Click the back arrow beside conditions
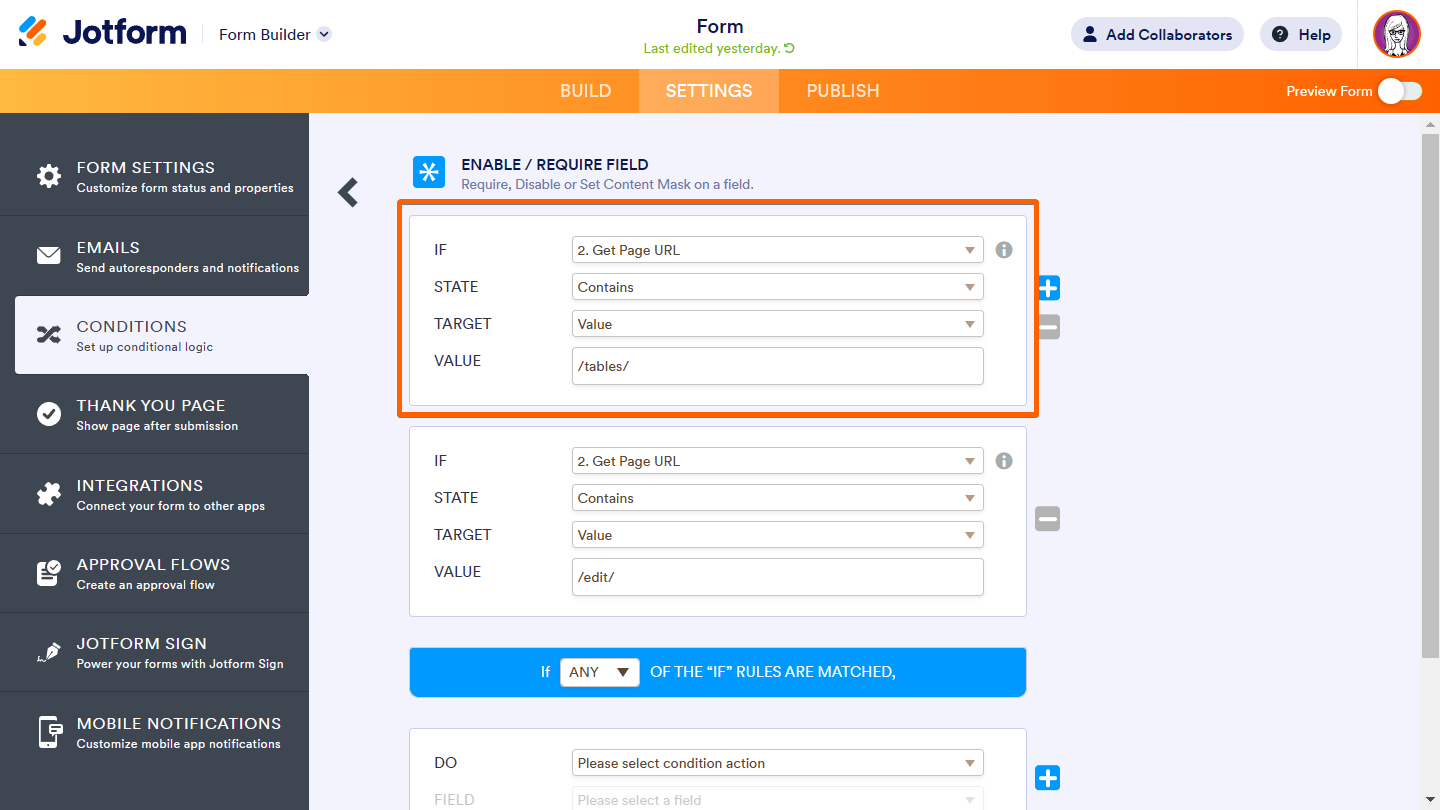Viewport: 1440px width, 810px height. pos(348,192)
